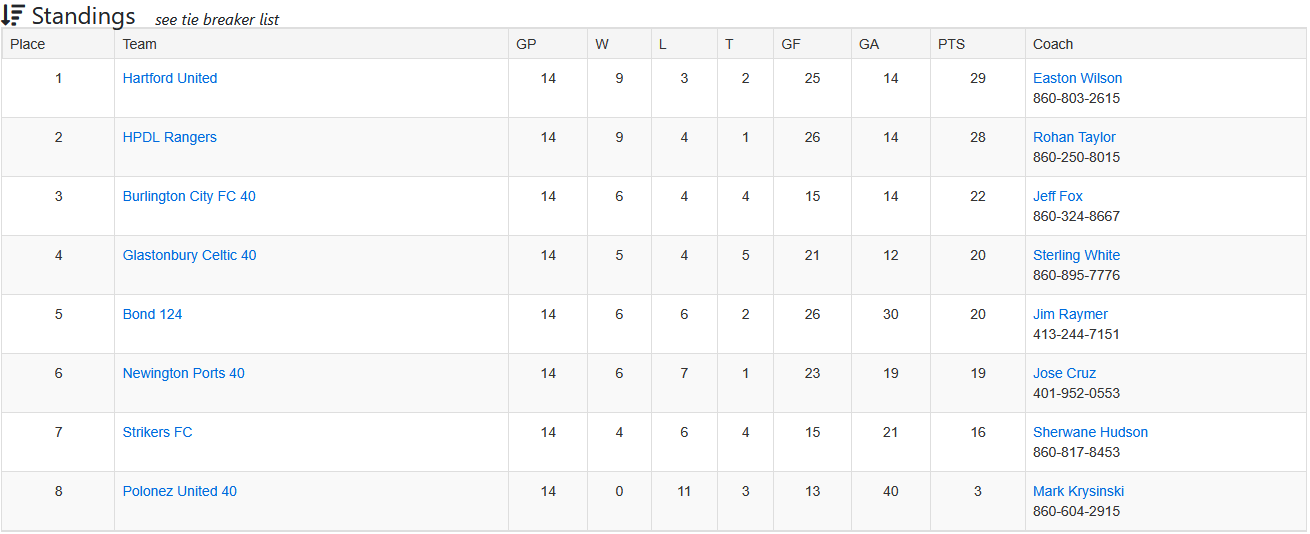
Task: Open coach Easton Wilson's link
Action: [1077, 78]
